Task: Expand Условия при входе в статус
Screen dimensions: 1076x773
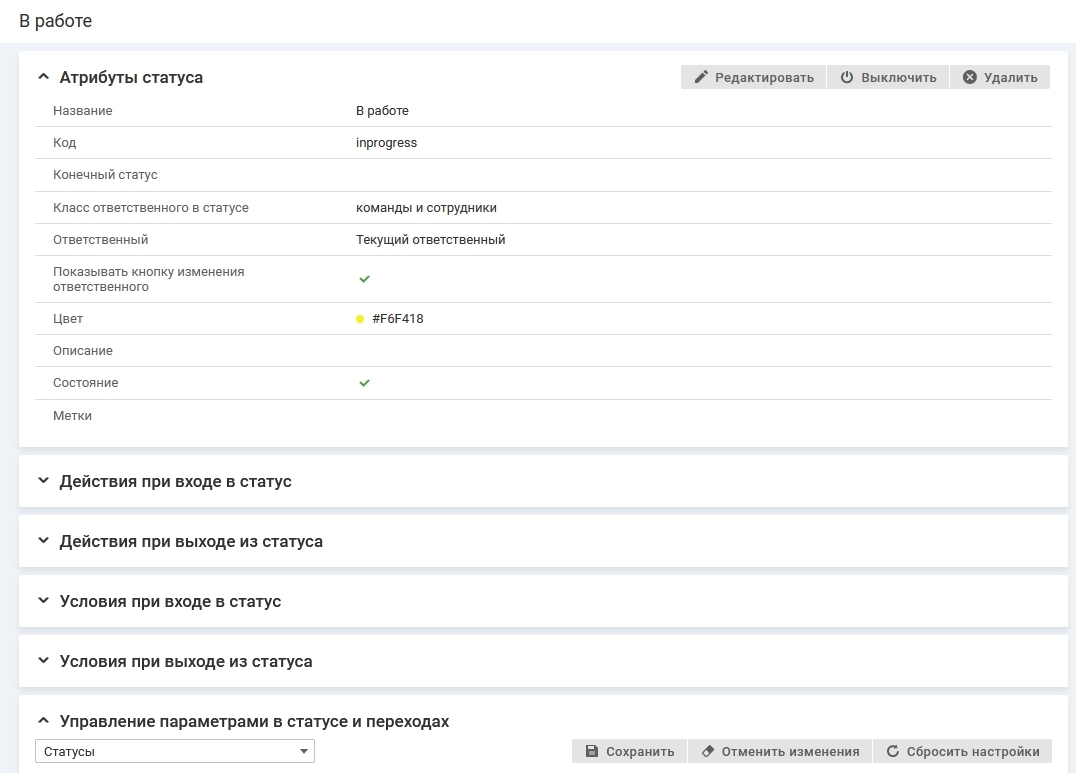Action: click(x=43, y=601)
